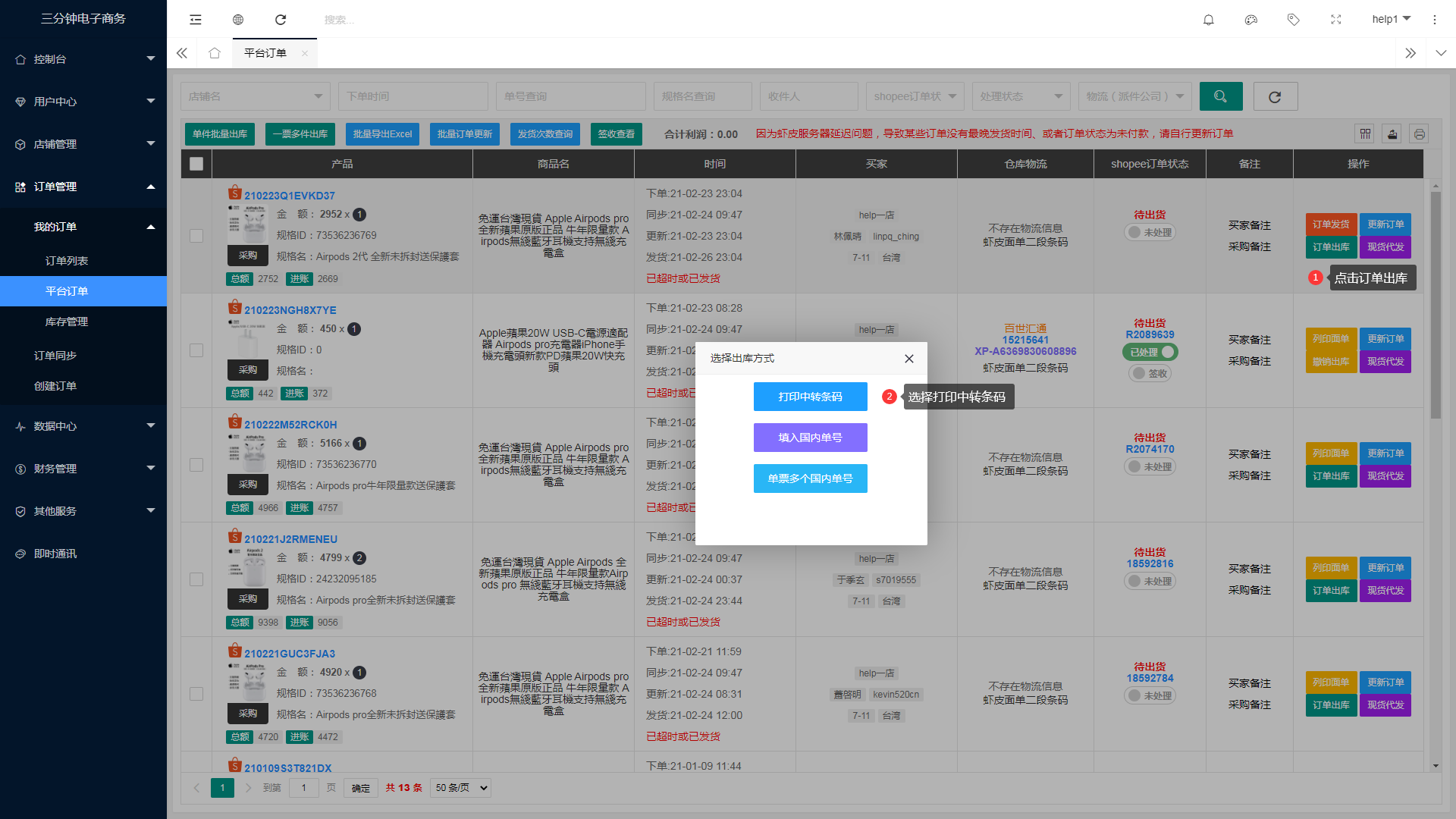Click the refresh icon in top bar
1456x819 pixels.
281,20
